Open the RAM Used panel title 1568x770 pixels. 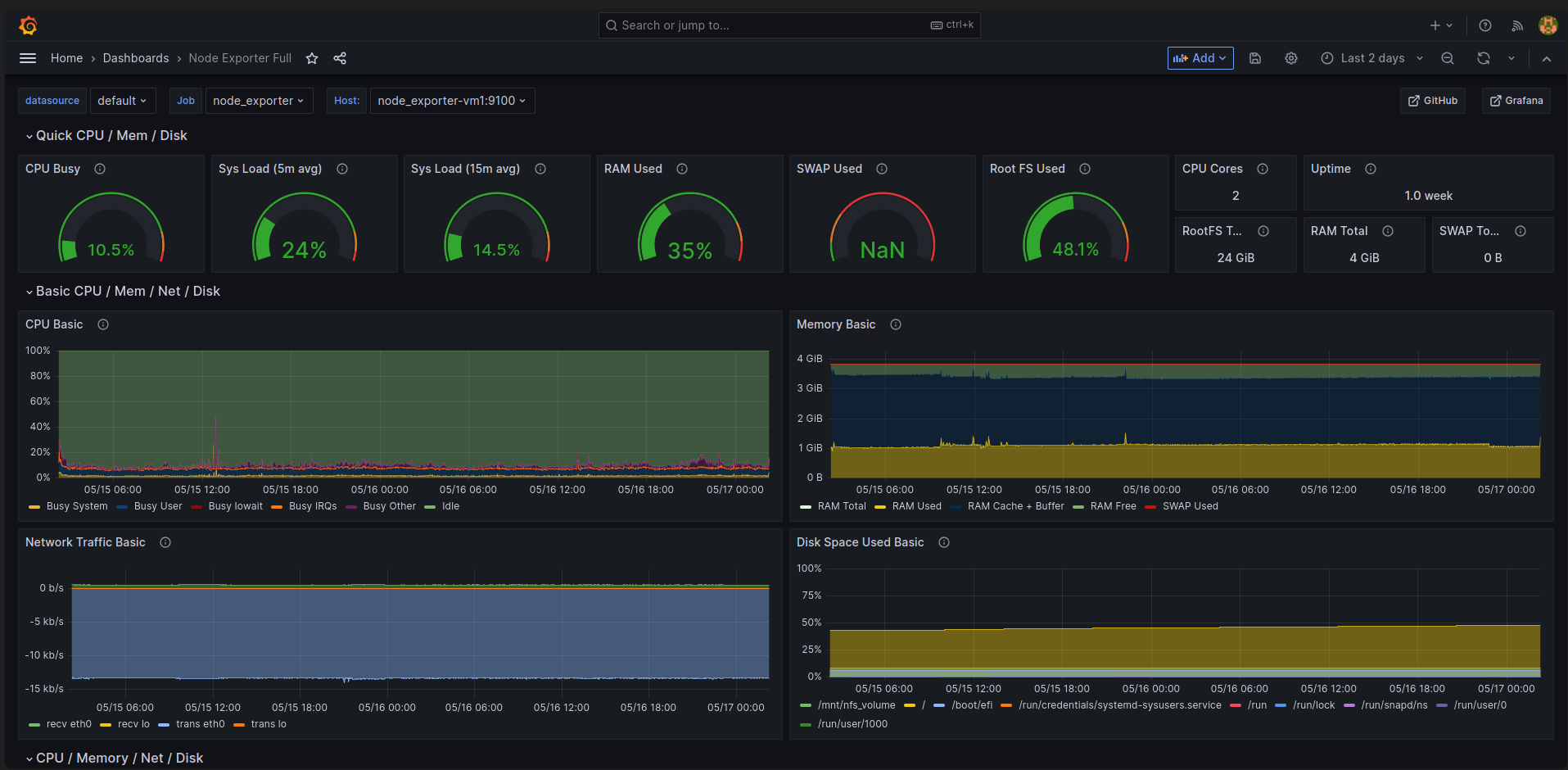click(633, 169)
